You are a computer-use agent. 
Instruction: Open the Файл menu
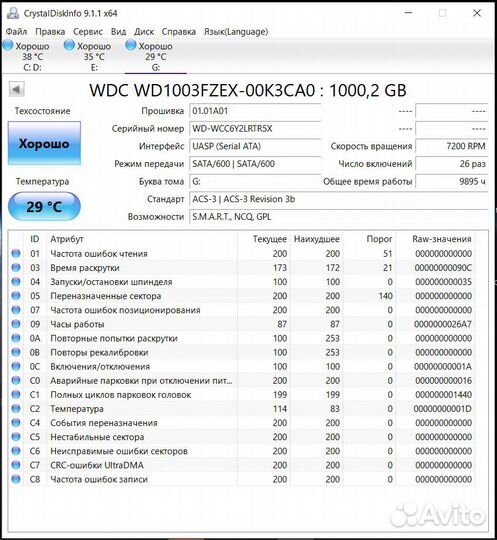pyautogui.click(x=17, y=32)
